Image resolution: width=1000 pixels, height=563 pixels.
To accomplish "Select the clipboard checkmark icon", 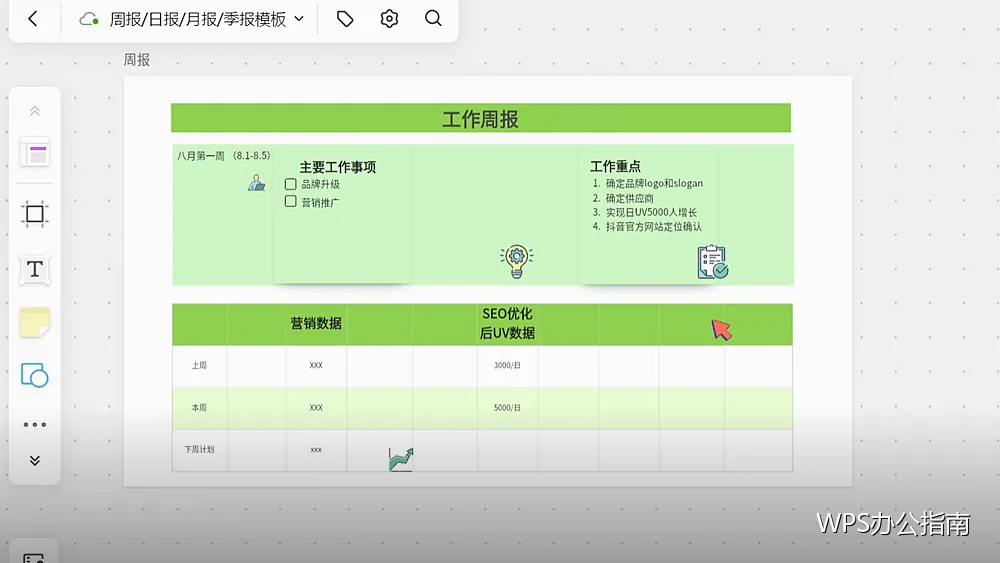I will 713,262.
